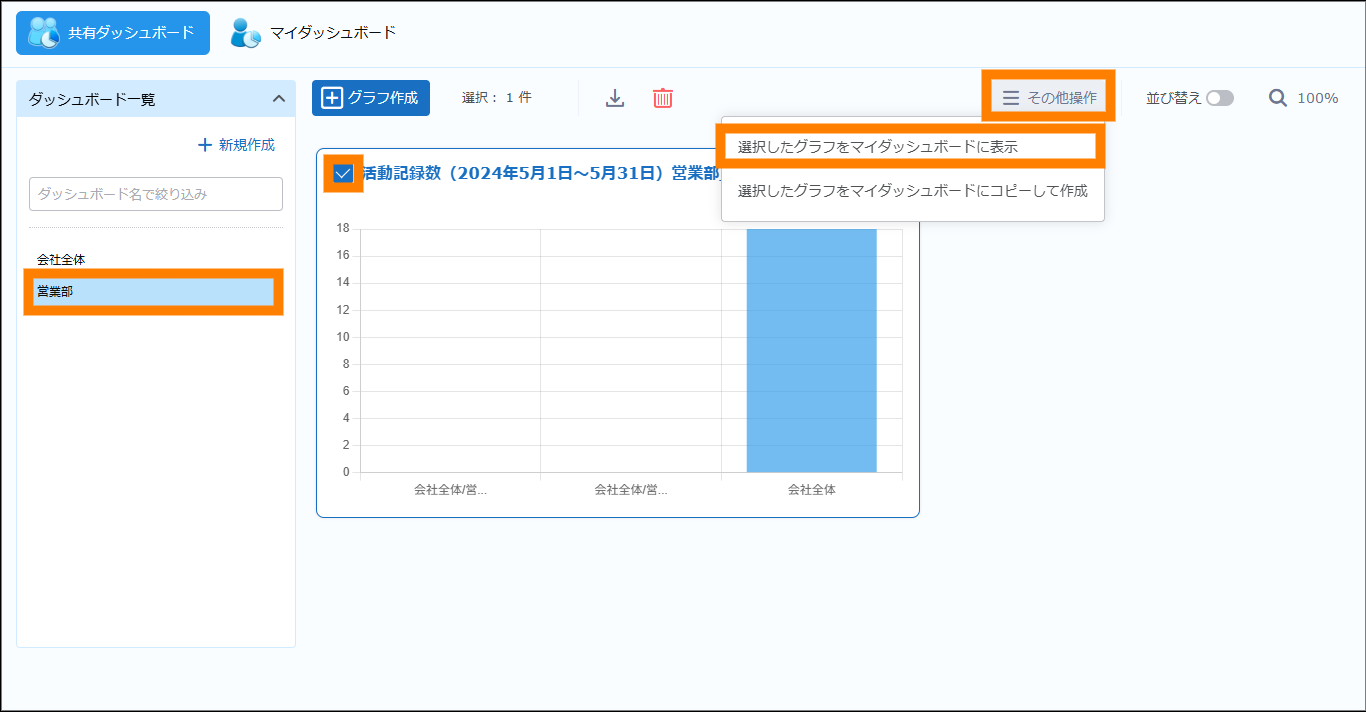Click the plus-box icon on グラフ作成
Screen dimensions: 1366x712
(x=333, y=98)
